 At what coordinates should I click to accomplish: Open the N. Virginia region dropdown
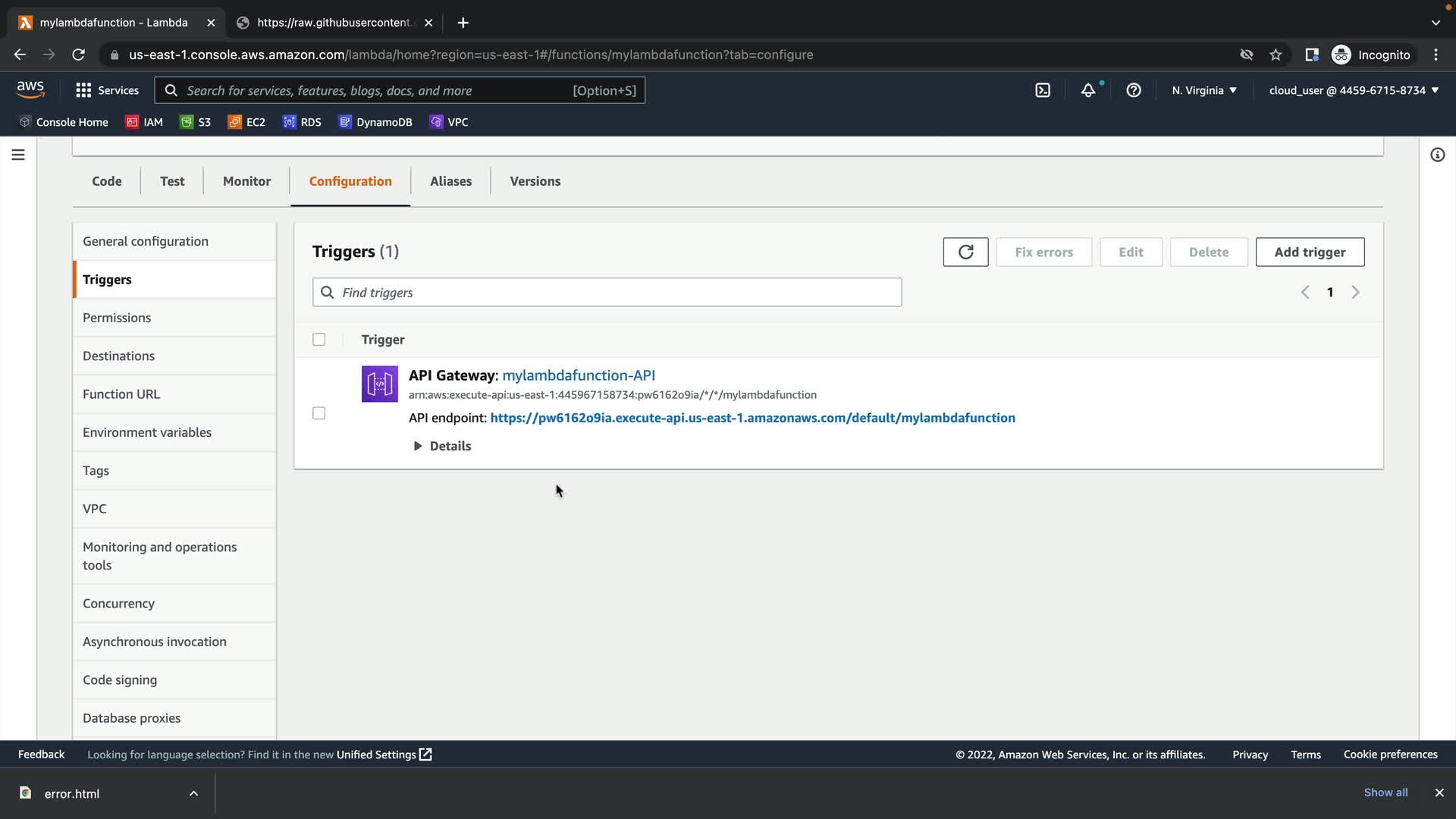tap(1203, 90)
